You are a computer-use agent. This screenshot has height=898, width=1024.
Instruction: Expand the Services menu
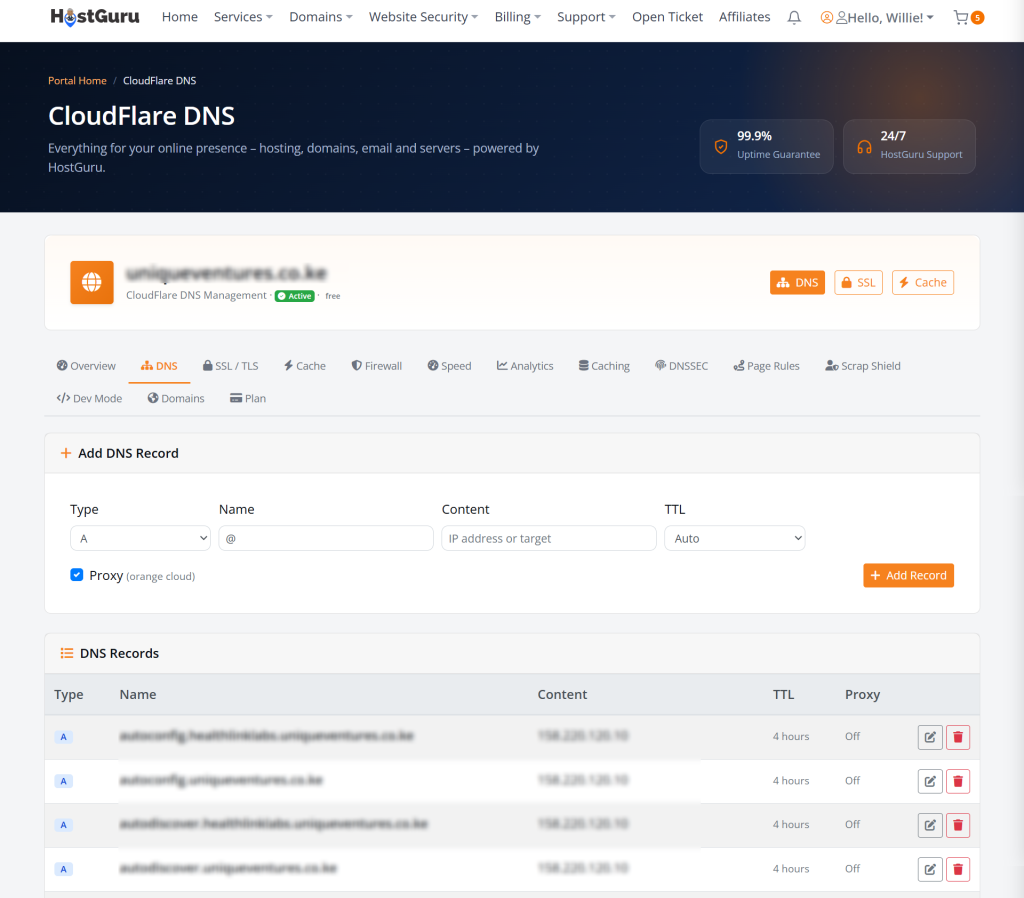coord(243,17)
